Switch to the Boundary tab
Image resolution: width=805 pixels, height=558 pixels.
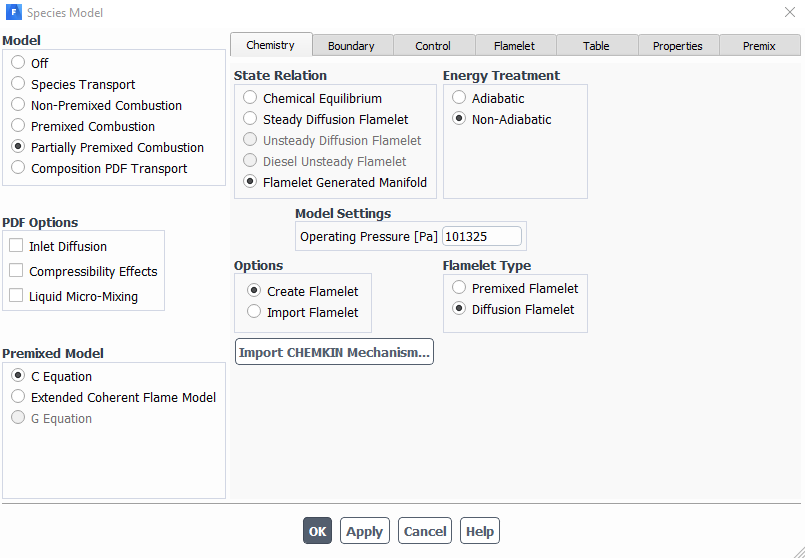(351, 46)
